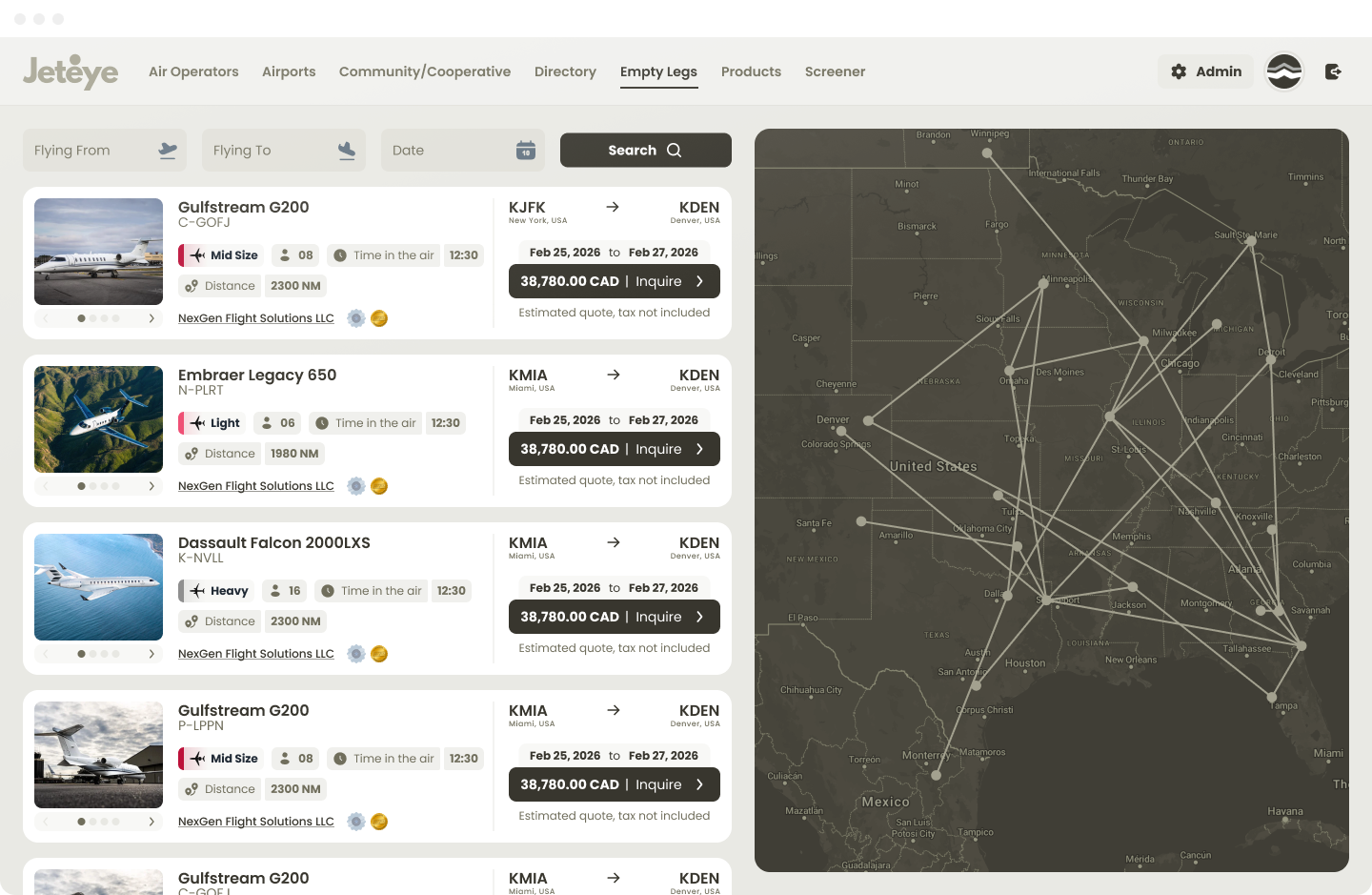Click the Light category tag

click(212, 423)
